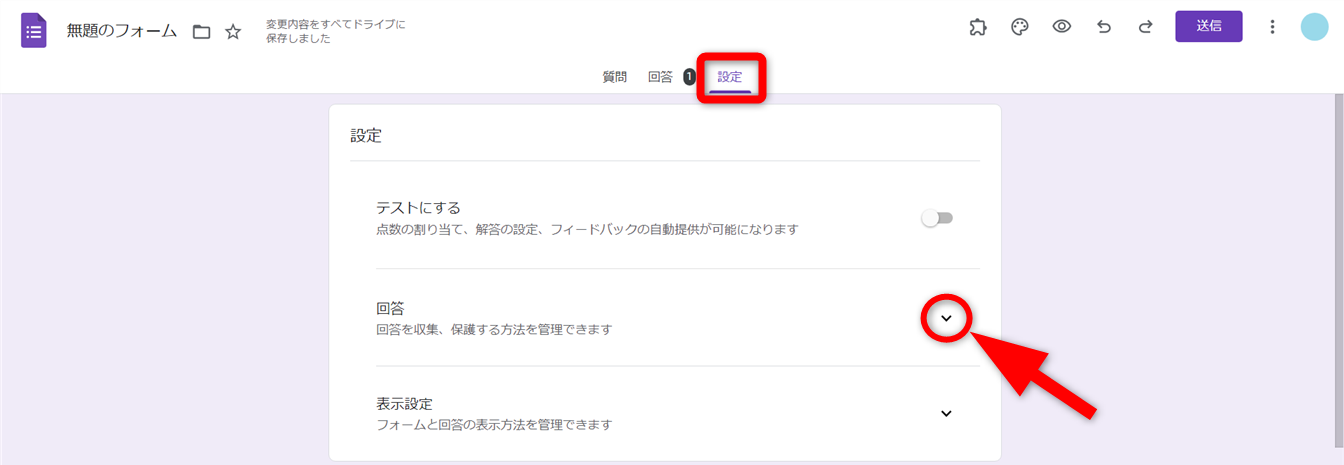The height and width of the screenshot is (465, 1344).
Task: Open the theme customization palette icon
Action: [x=1020, y=27]
